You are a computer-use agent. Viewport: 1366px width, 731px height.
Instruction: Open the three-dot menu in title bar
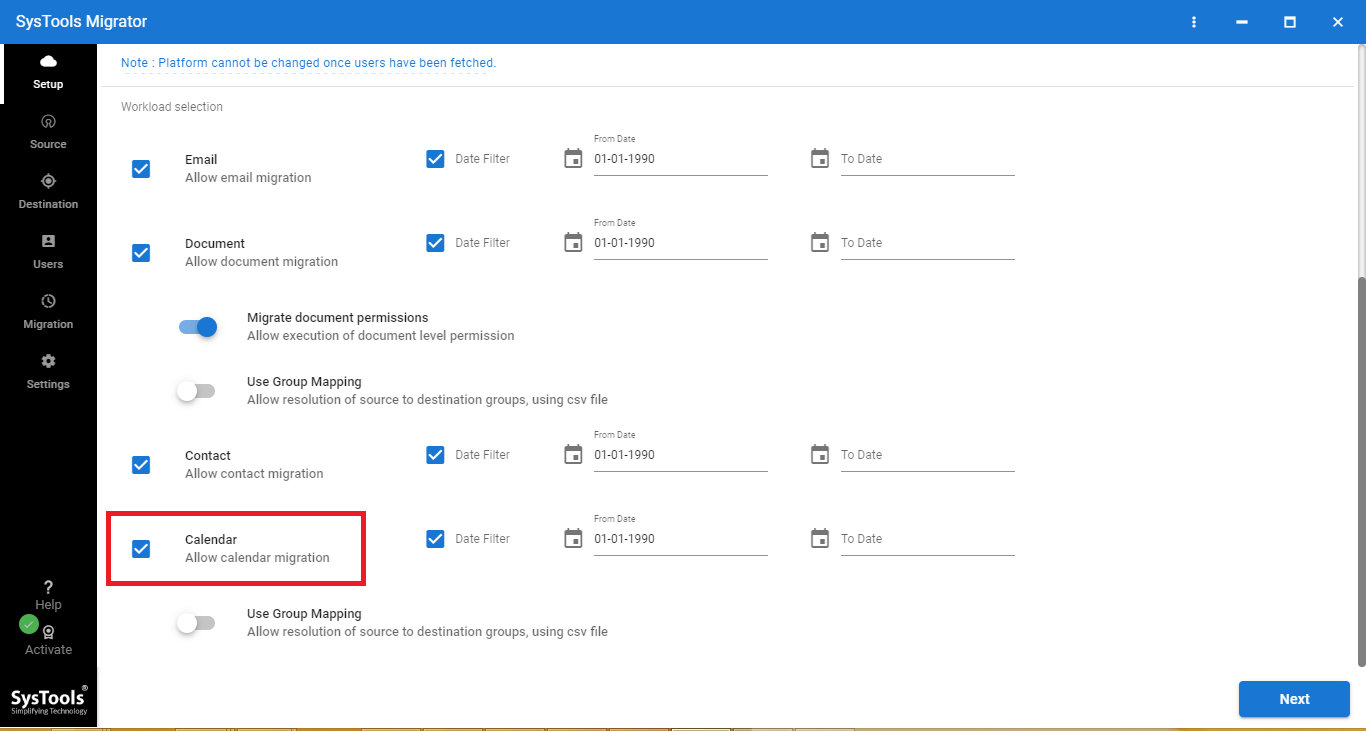pos(1194,22)
